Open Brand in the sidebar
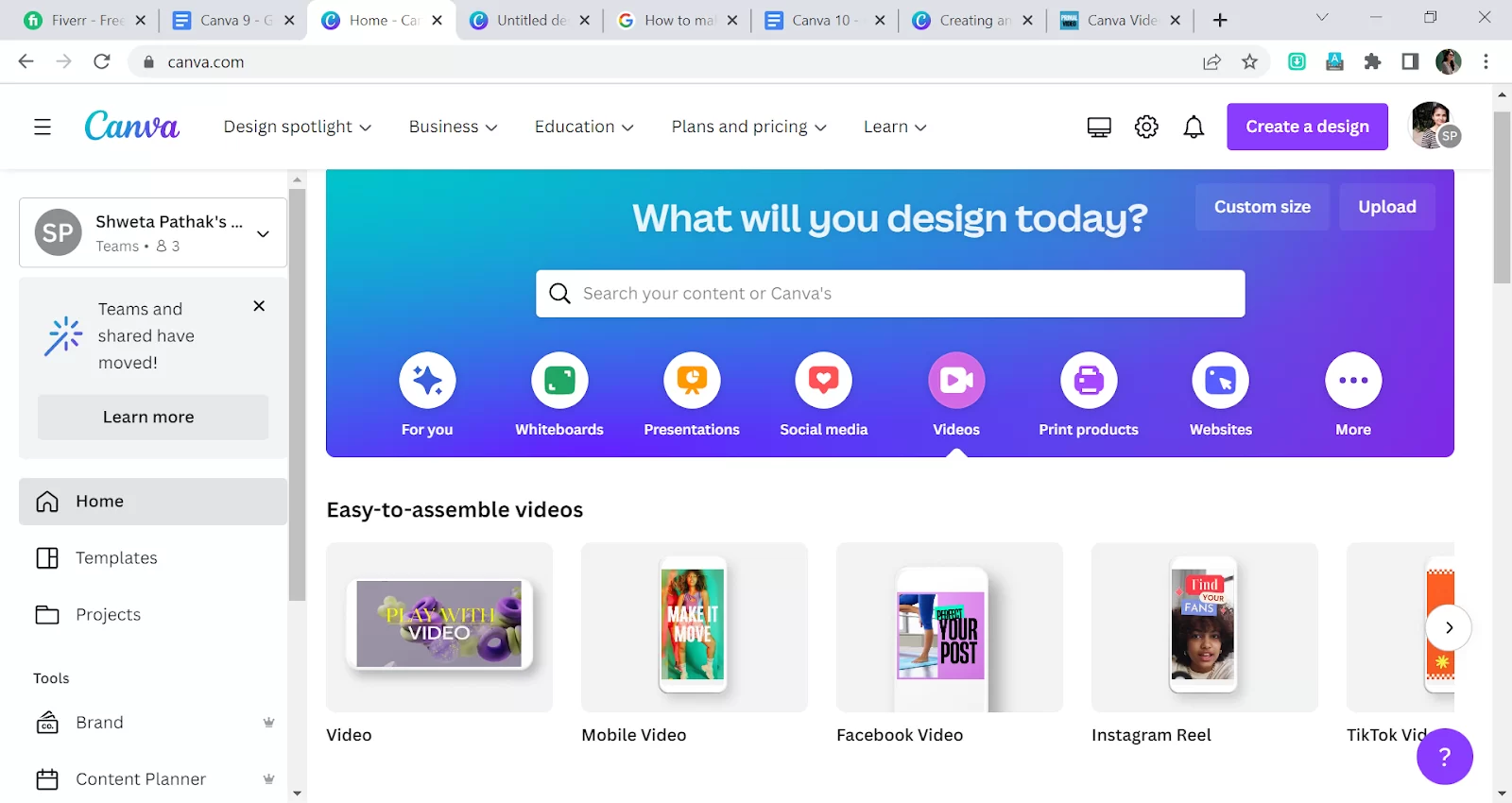 [x=153, y=723]
